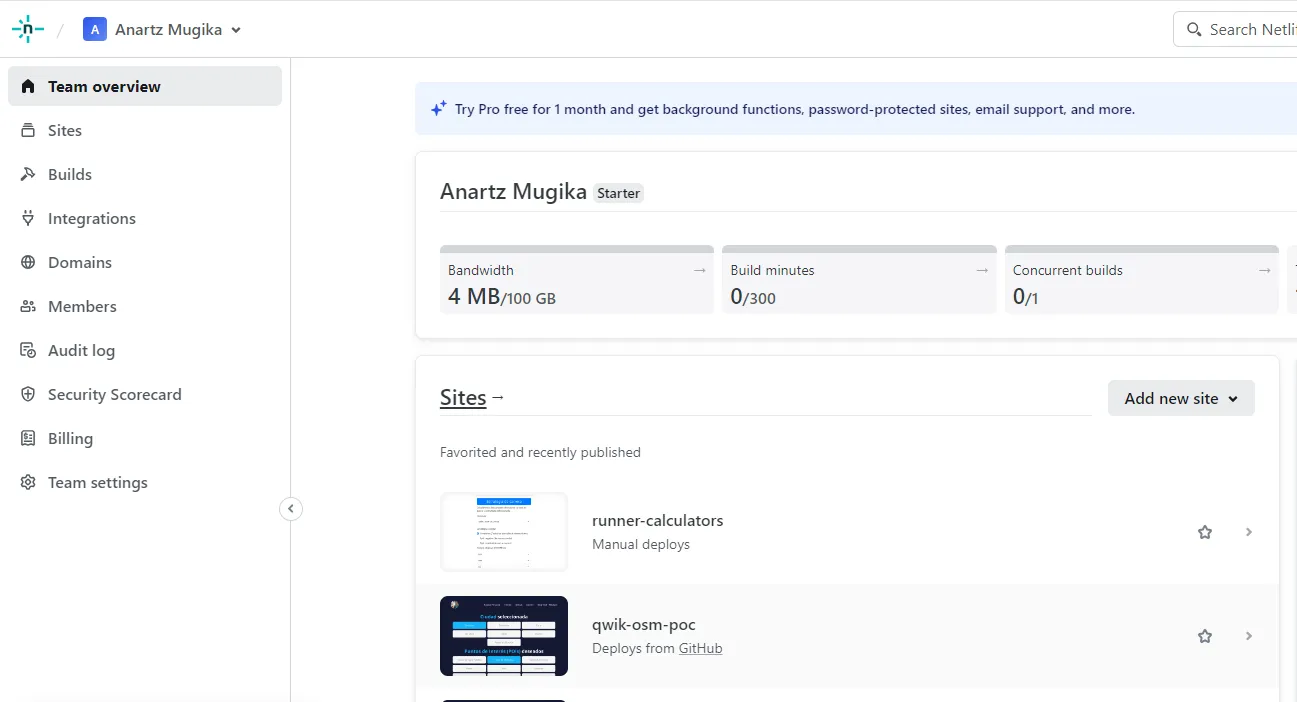
Task: Click the hammer icon beside Builds
Action: pos(28,174)
